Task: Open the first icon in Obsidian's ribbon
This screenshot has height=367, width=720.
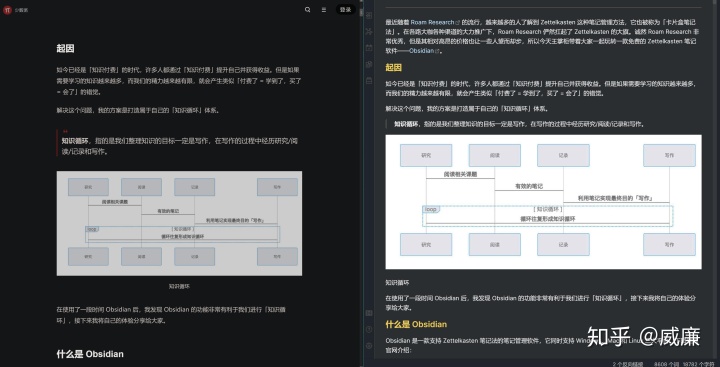Action: (369, 15)
